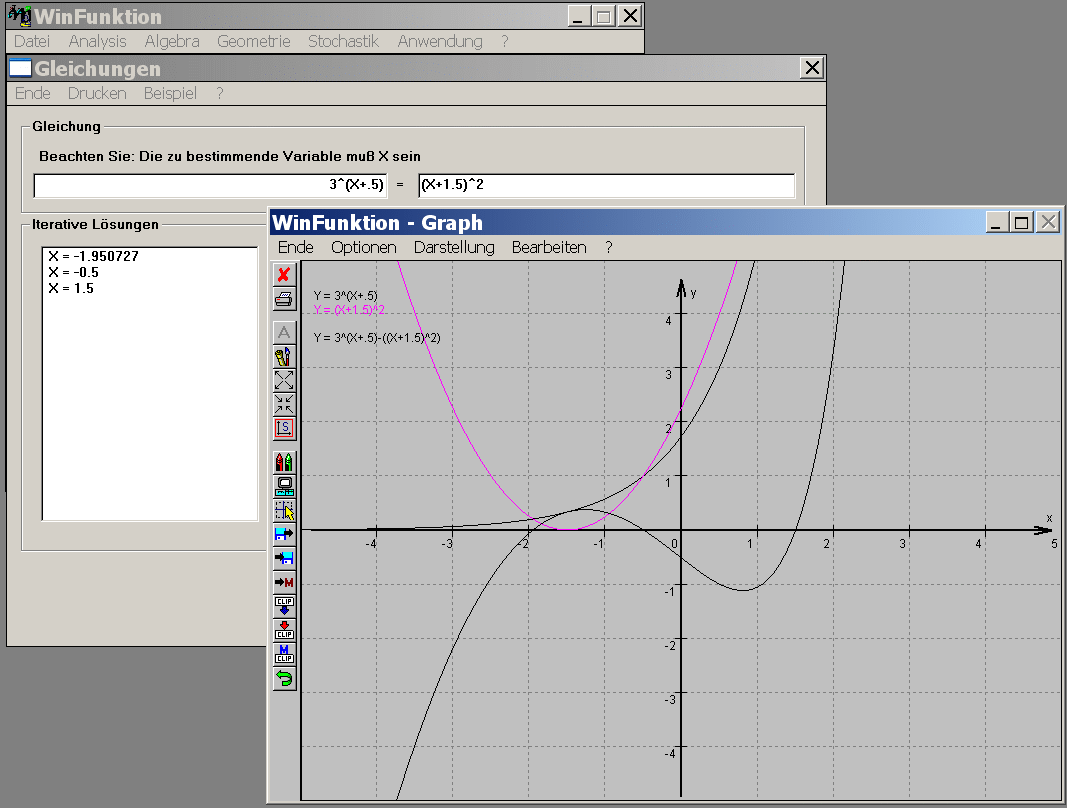Image resolution: width=1067 pixels, height=808 pixels.
Task: Open the Geometrie menu
Action: pyautogui.click(x=254, y=42)
